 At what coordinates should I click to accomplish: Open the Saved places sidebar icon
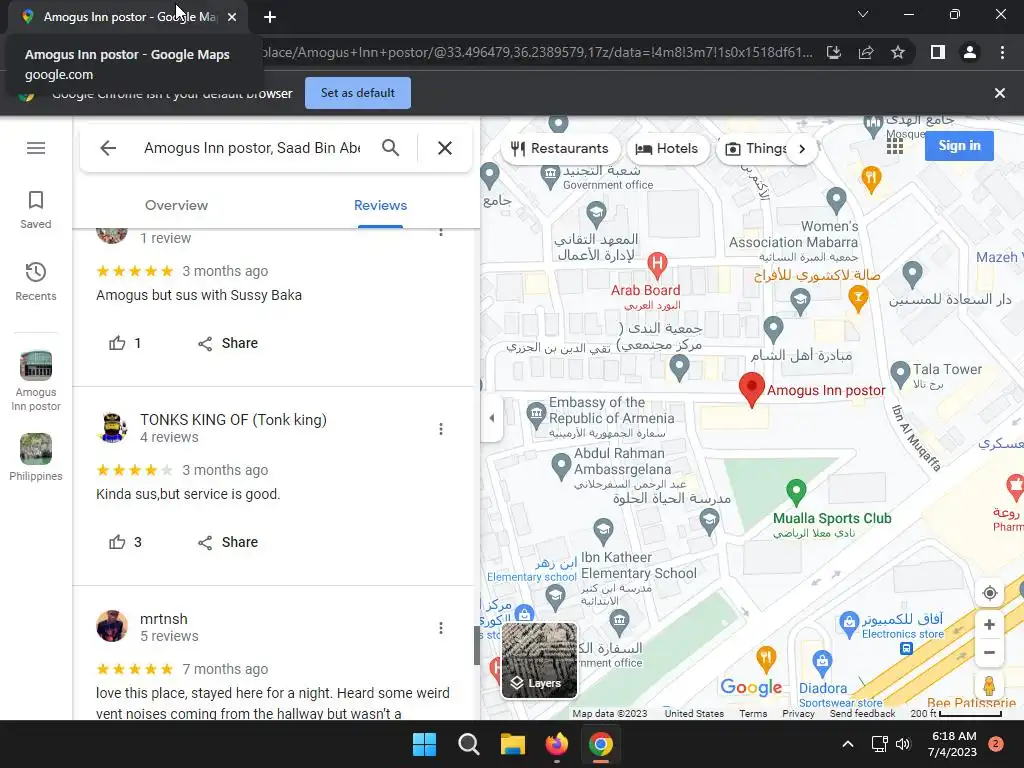pyautogui.click(x=36, y=210)
